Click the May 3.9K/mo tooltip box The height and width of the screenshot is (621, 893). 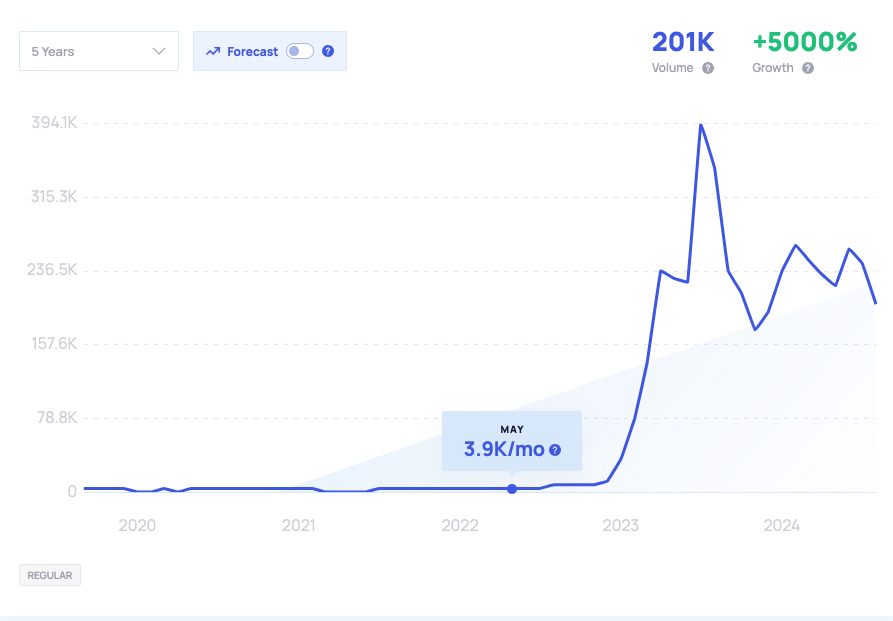511,440
